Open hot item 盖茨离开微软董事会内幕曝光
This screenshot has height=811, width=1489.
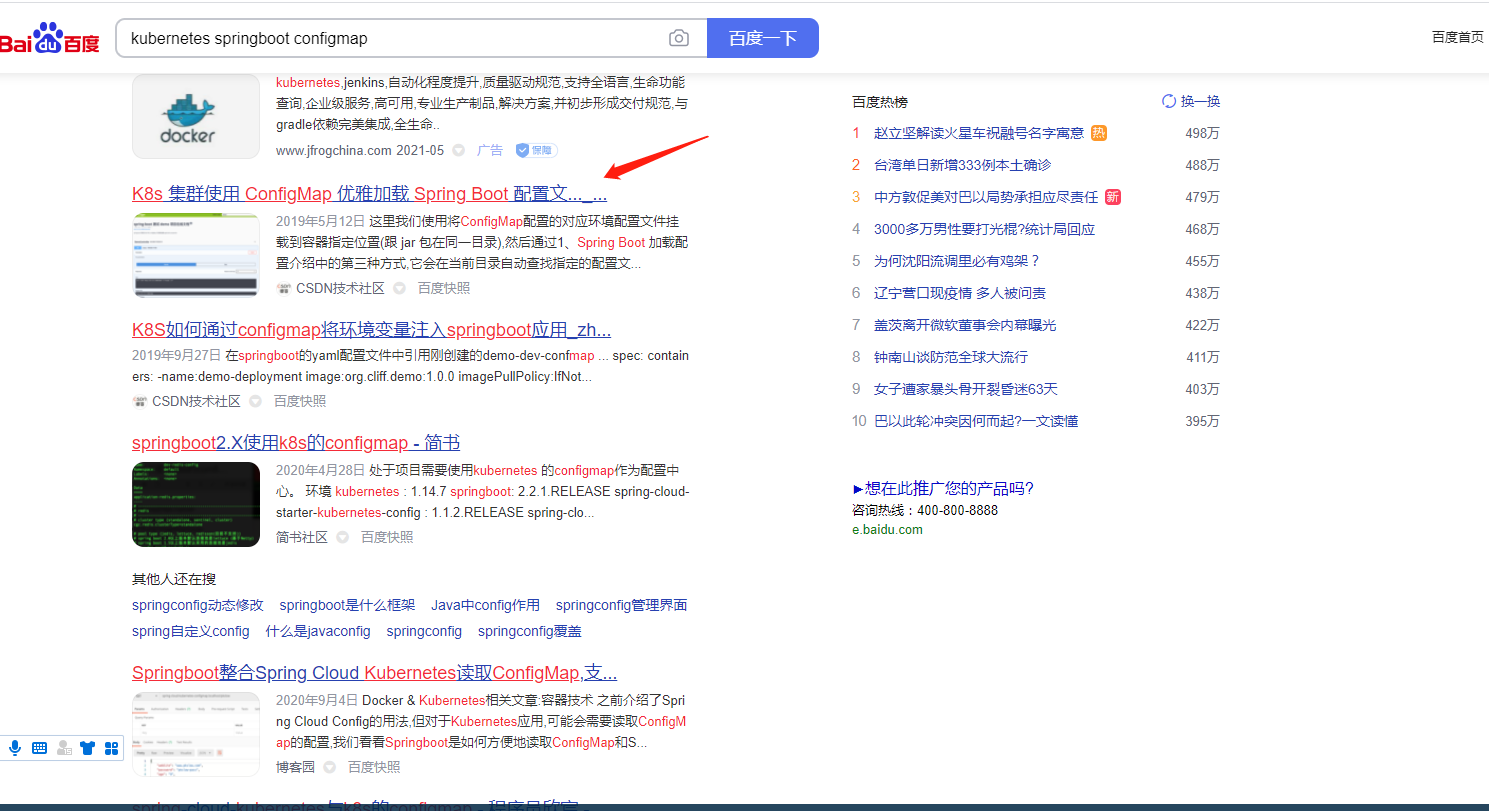point(965,325)
